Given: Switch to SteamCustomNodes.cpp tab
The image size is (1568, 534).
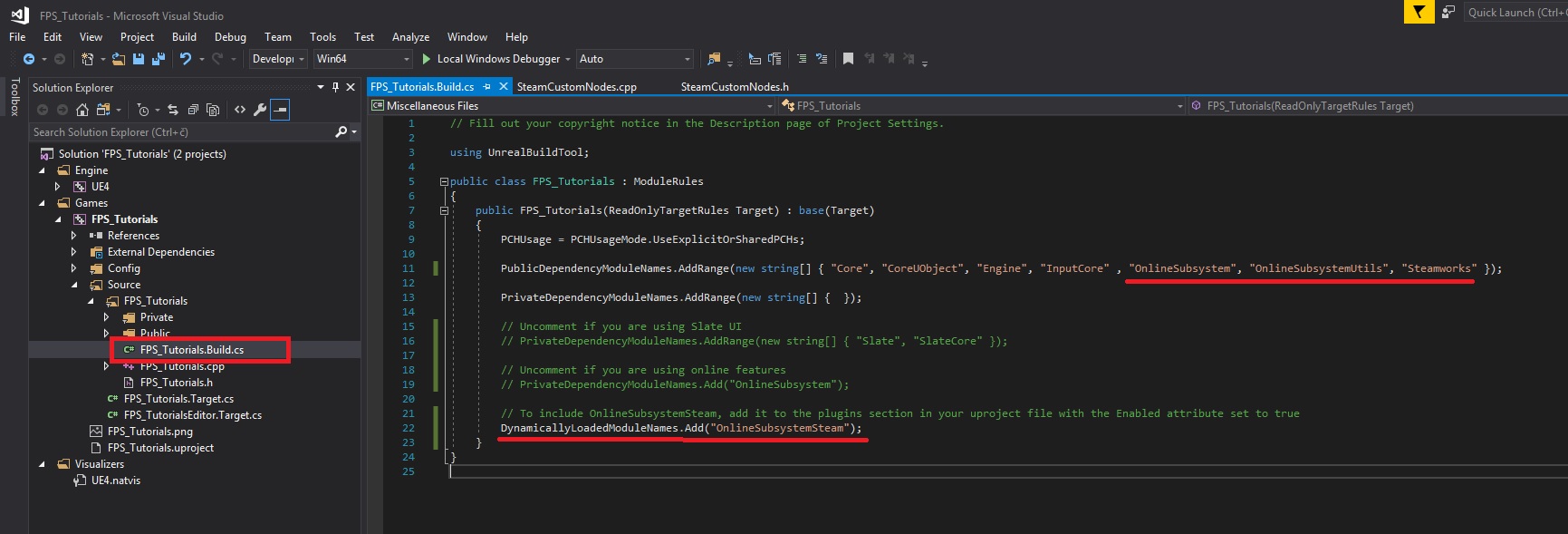Looking at the screenshot, I should tap(576, 87).
